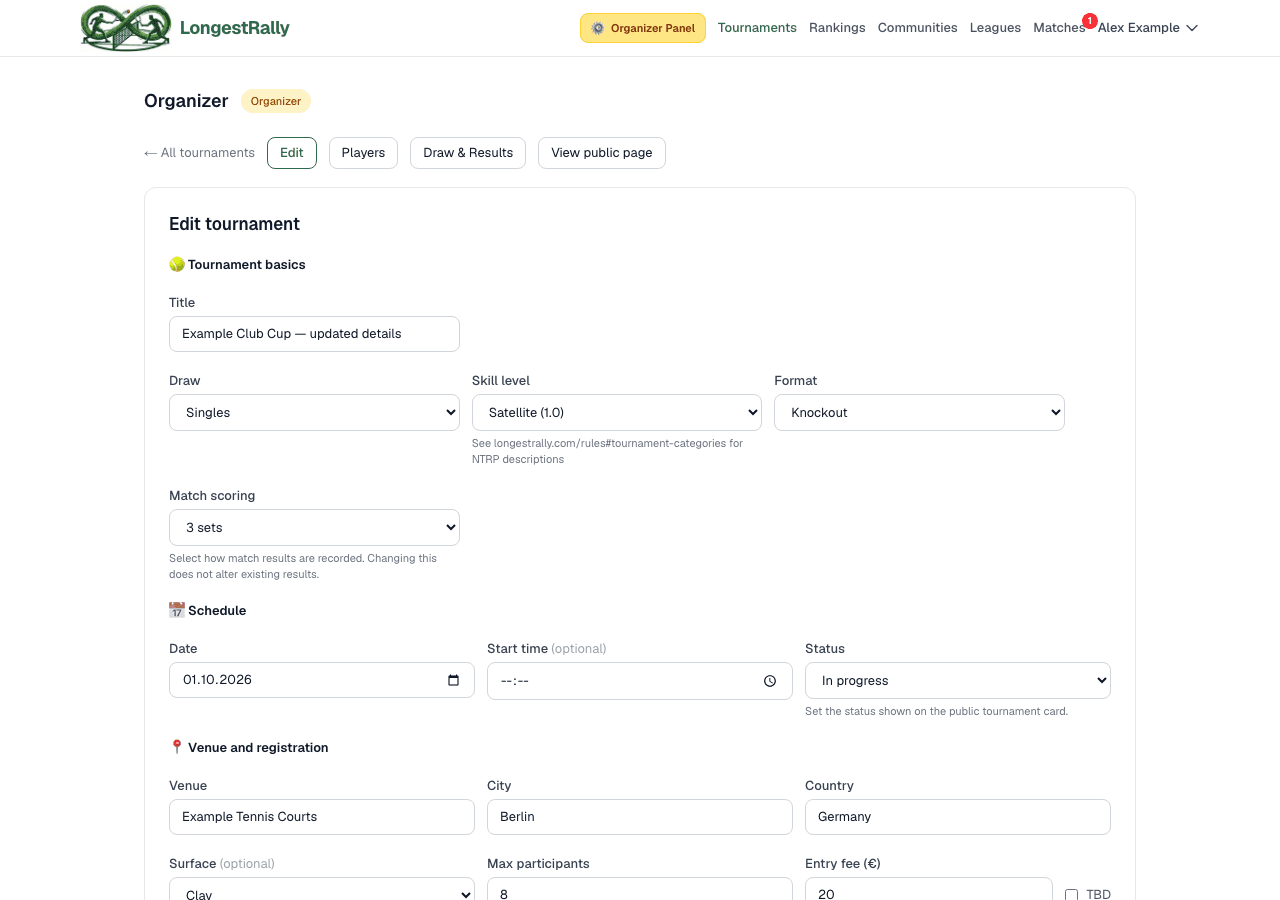
Task: Open the start time clock icon
Action: [770, 681]
